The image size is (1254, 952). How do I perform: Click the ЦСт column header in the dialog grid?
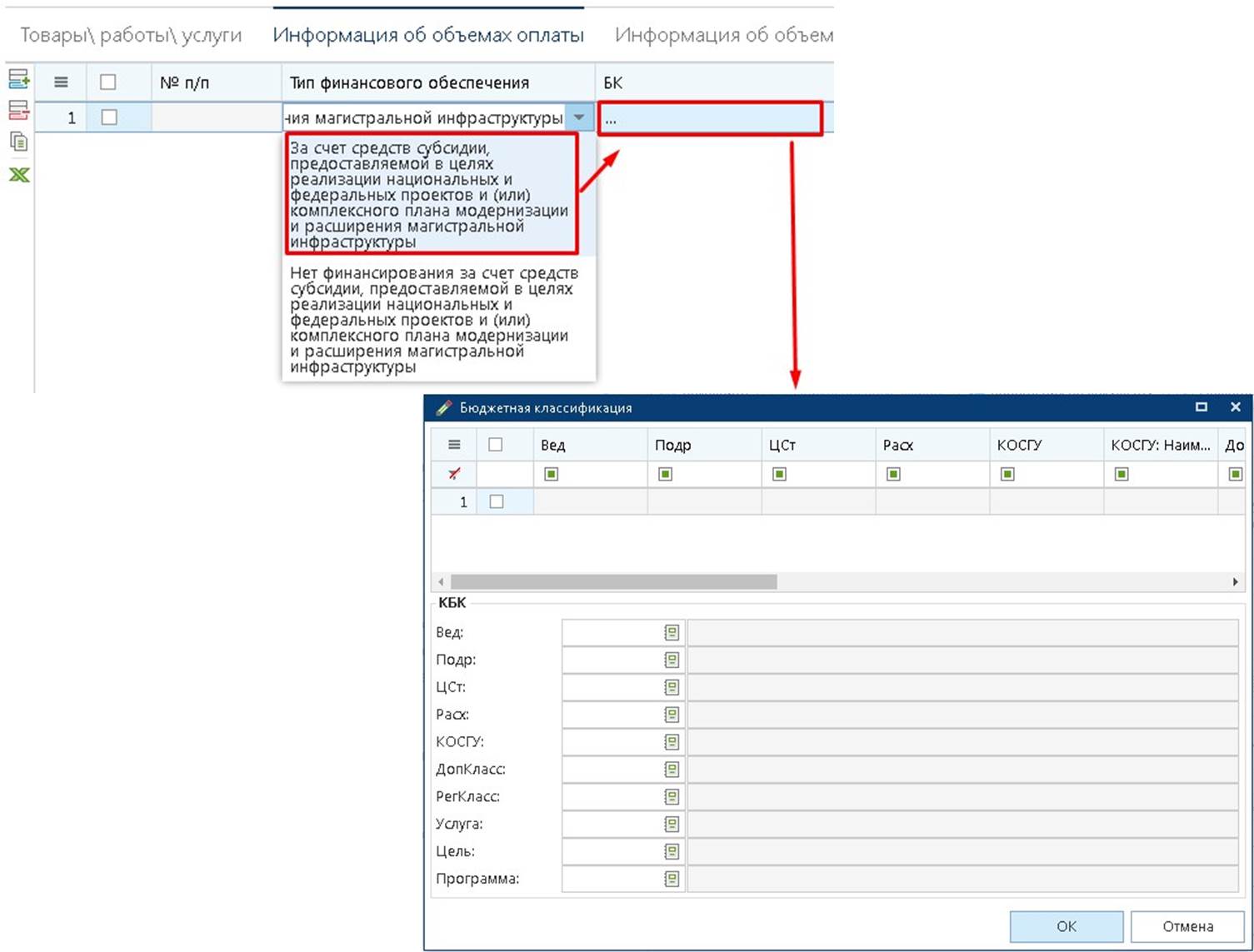819,445
